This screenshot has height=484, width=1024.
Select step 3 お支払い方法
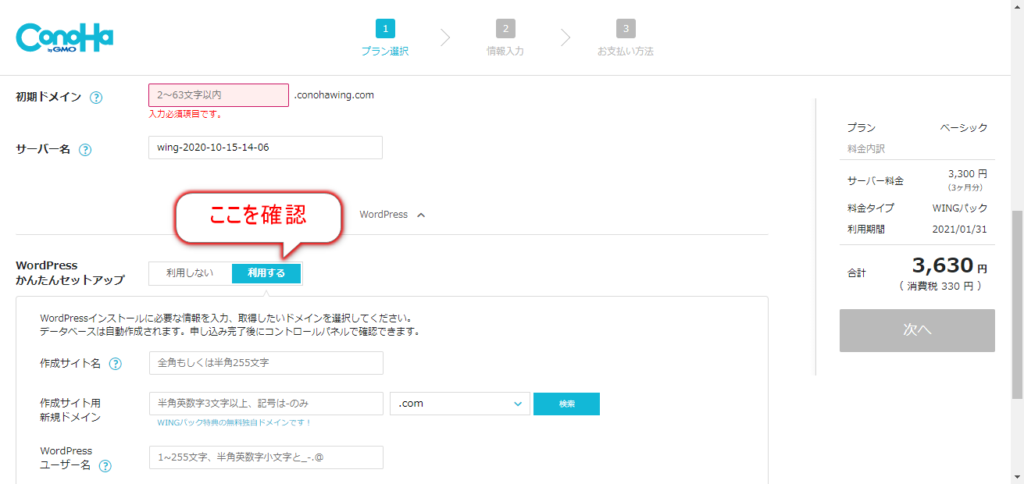(x=625, y=38)
